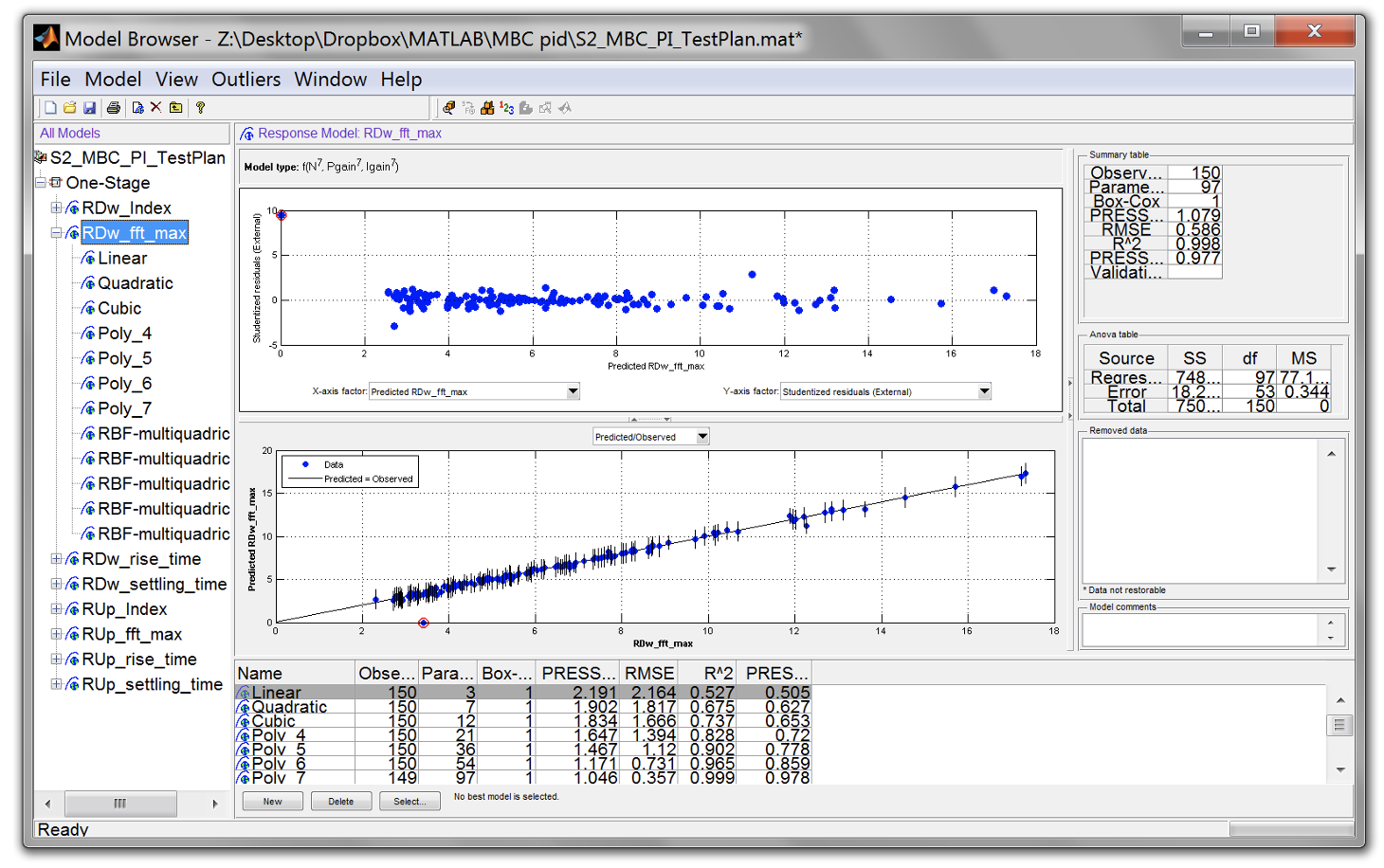Open the View menu
Viewport: 1384px width, 868px height.
[x=176, y=80]
